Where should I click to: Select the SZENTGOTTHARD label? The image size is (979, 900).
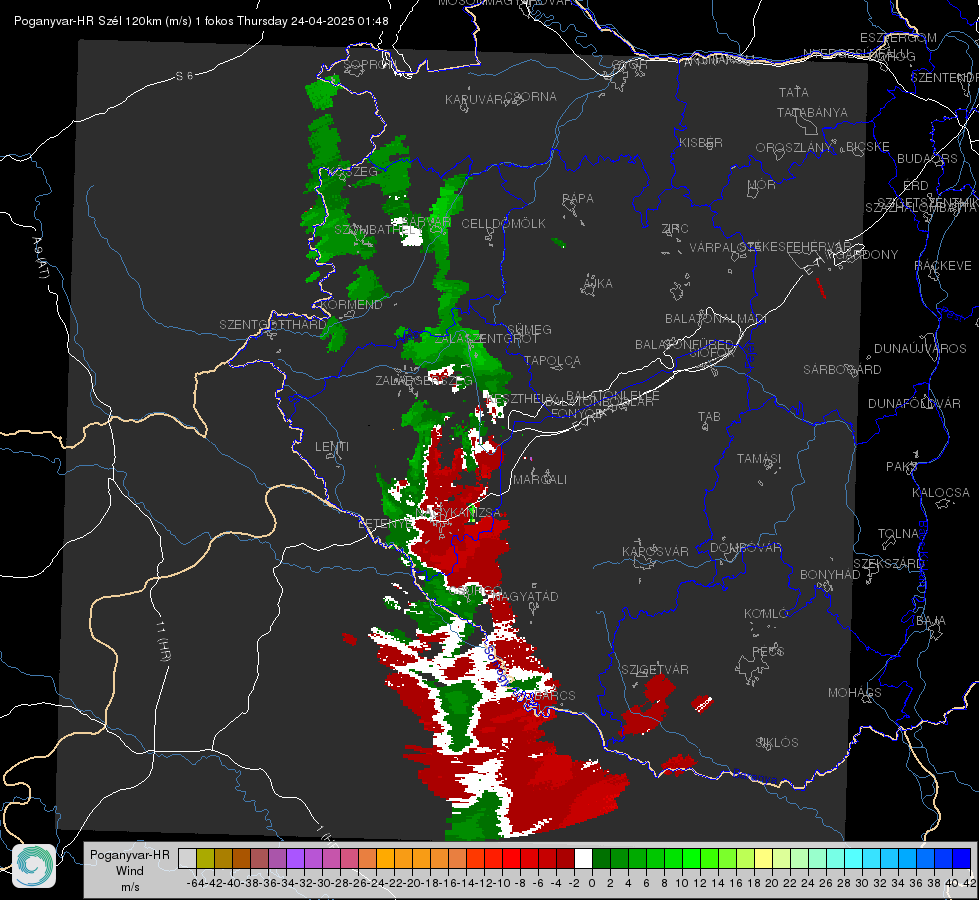(272, 325)
